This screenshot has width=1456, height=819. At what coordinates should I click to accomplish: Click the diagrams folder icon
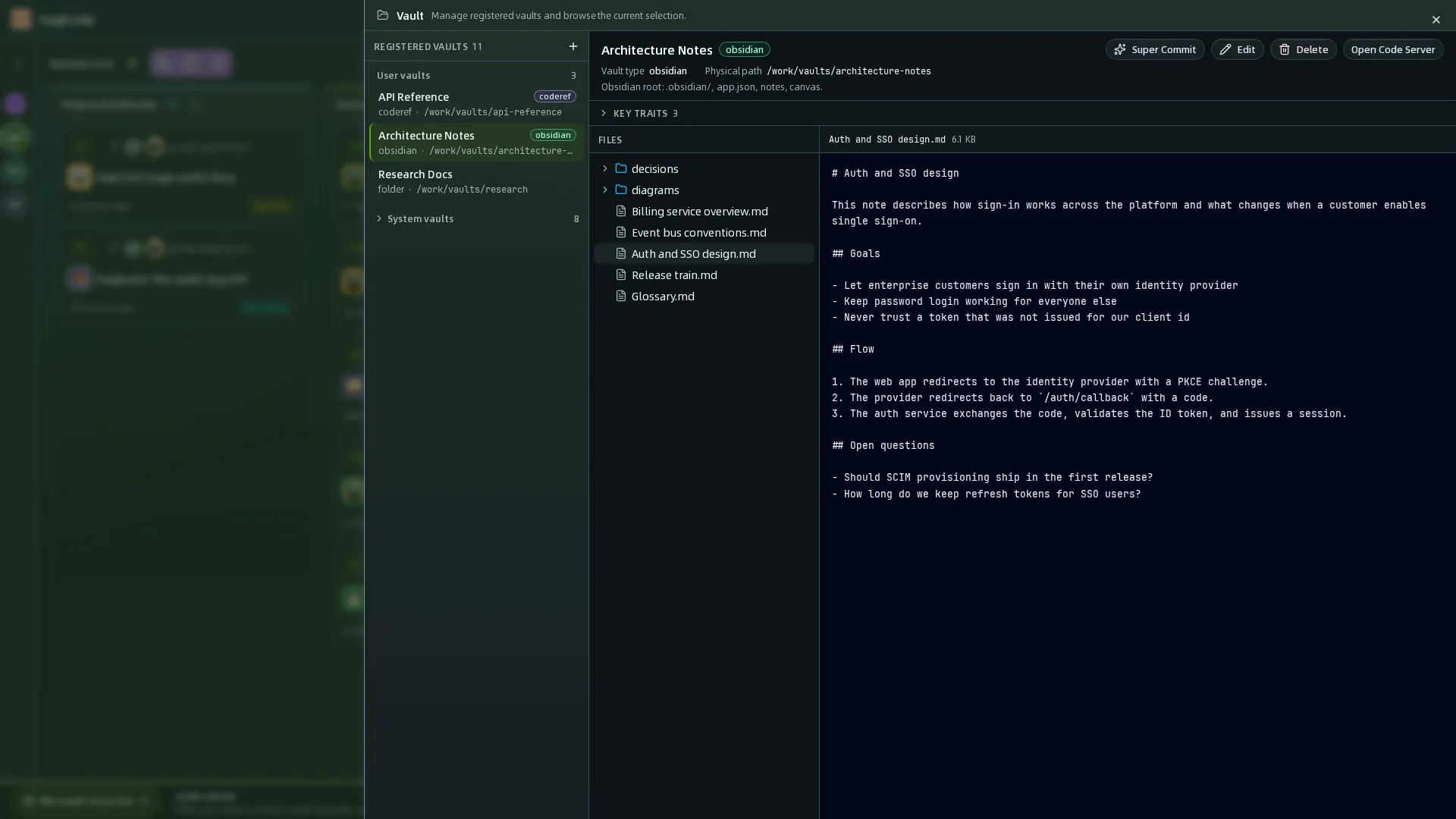(620, 190)
